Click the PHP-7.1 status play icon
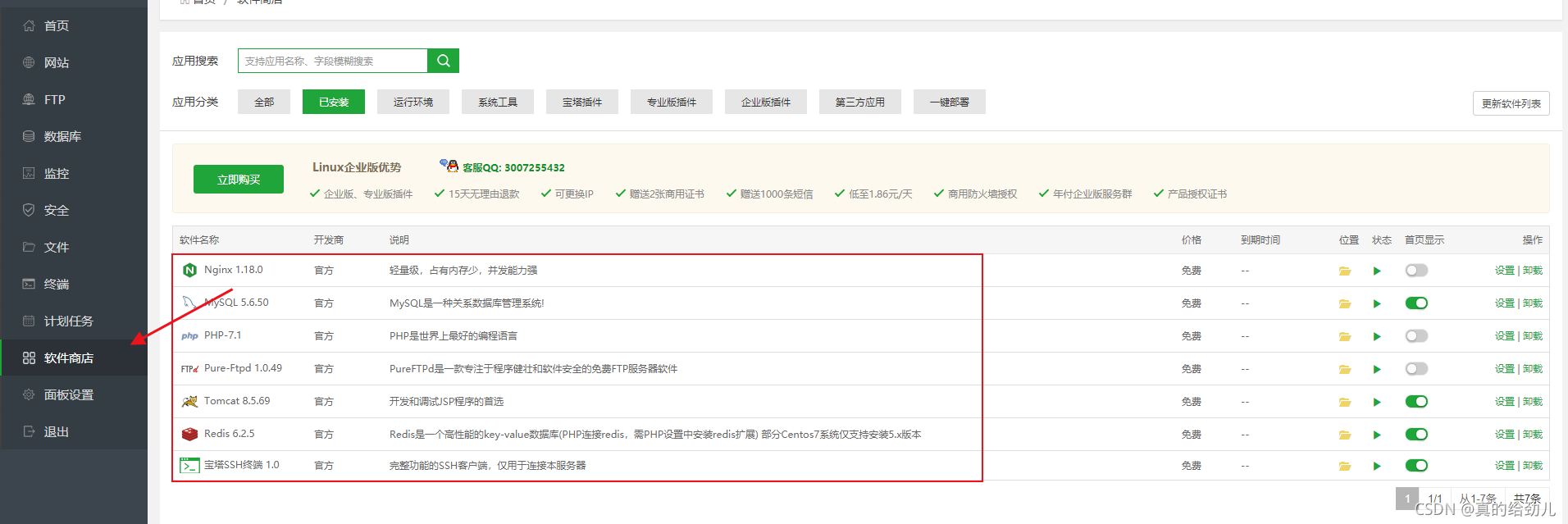Viewport: 1568px width, 524px height. (x=1377, y=336)
